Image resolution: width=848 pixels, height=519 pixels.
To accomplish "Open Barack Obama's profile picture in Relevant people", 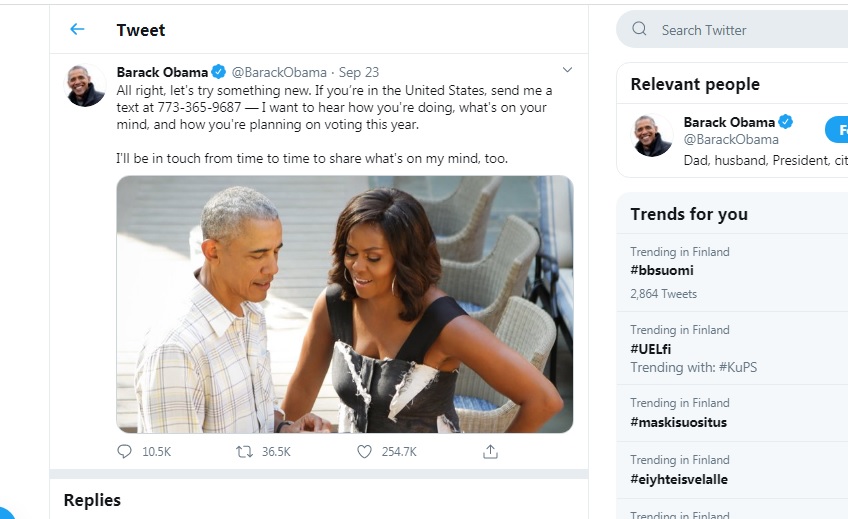I will tap(653, 135).
